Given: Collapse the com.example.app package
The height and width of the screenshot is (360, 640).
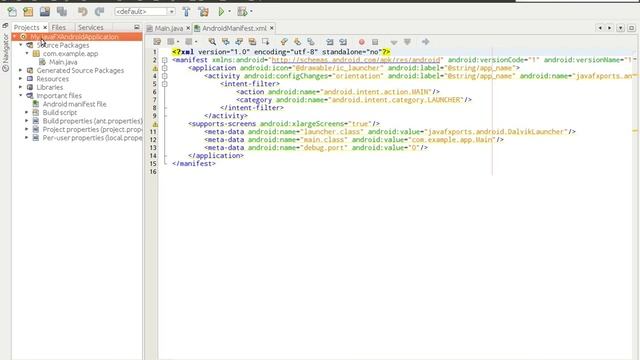Looking at the screenshot, I should point(27,53).
